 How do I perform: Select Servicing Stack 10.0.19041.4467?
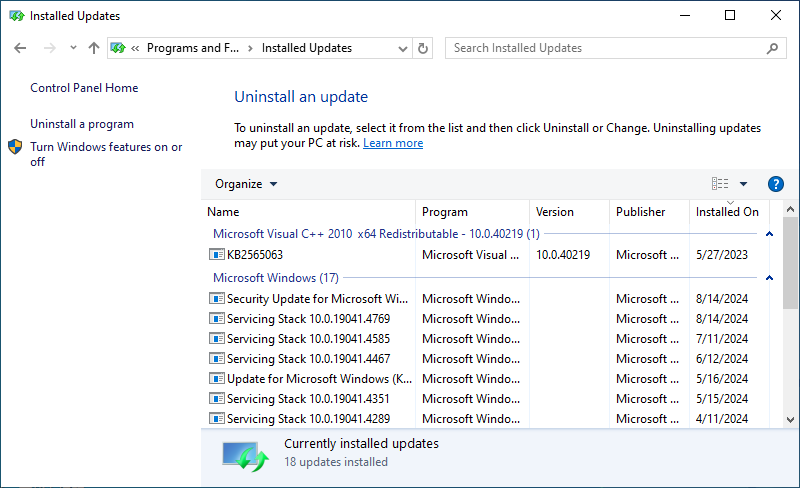click(308, 358)
